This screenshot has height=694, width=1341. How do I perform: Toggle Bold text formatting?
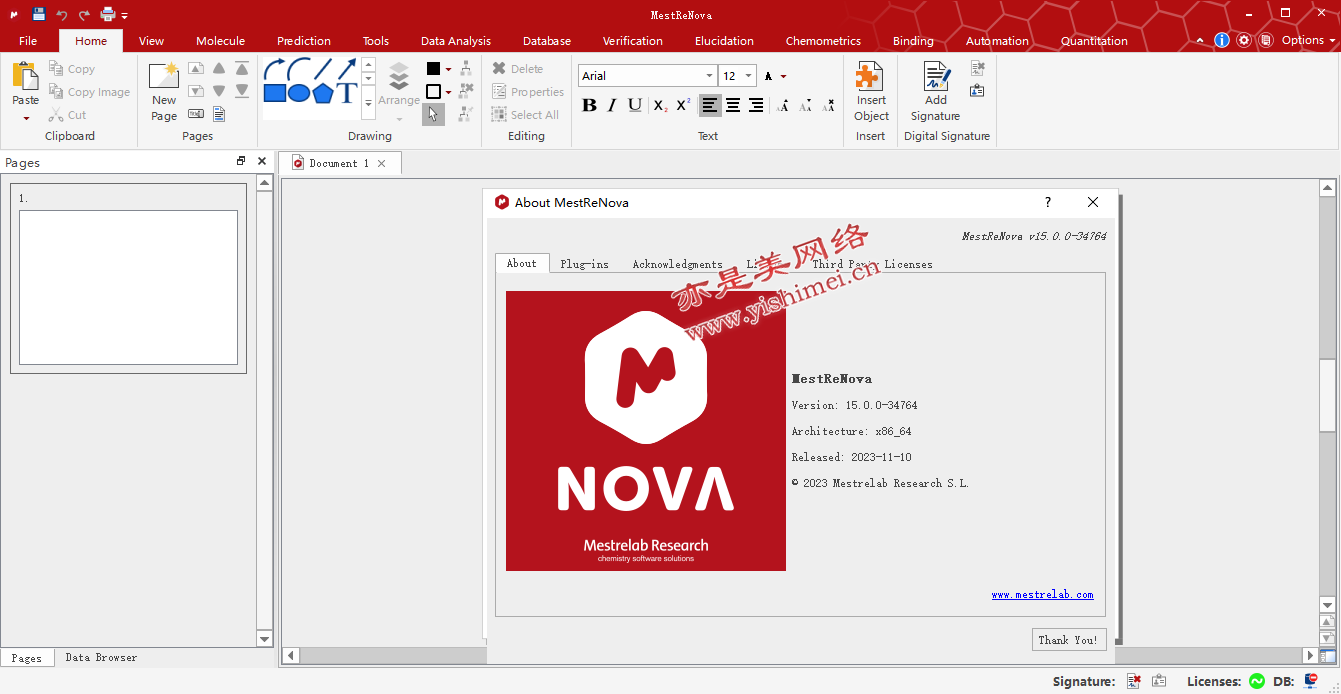tap(589, 105)
